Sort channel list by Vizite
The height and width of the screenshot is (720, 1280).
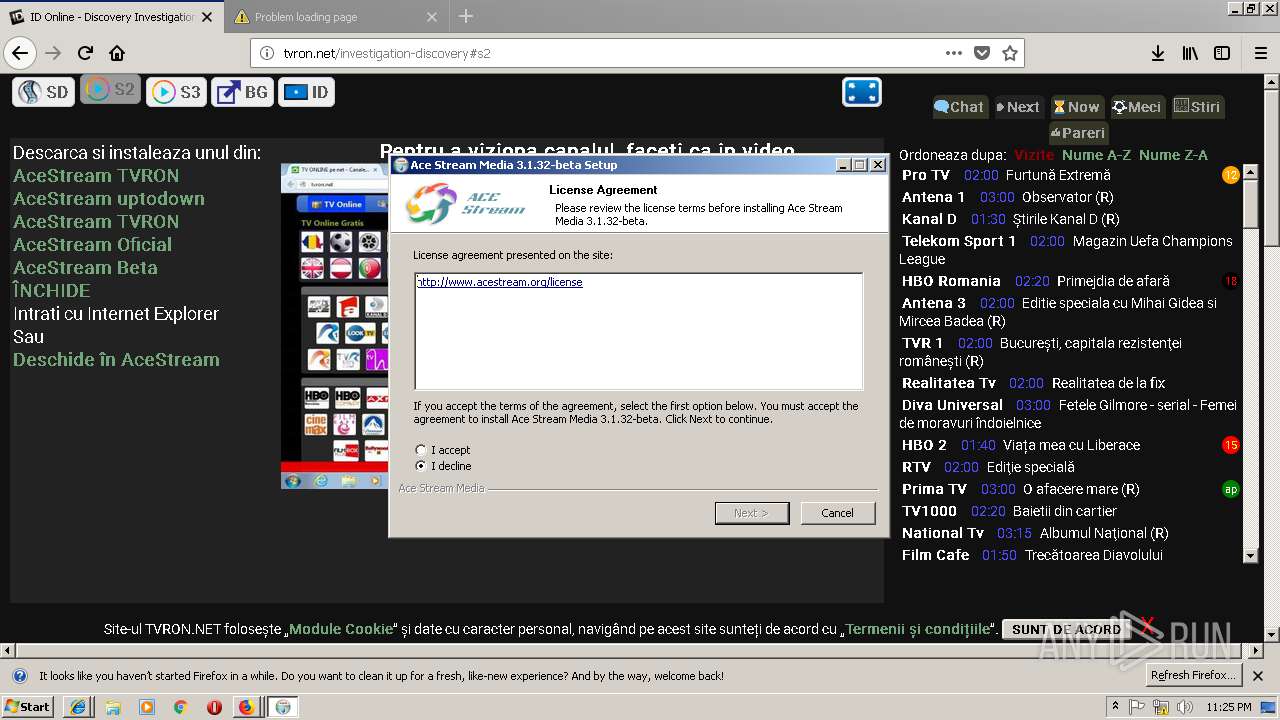click(x=1034, y=155)
